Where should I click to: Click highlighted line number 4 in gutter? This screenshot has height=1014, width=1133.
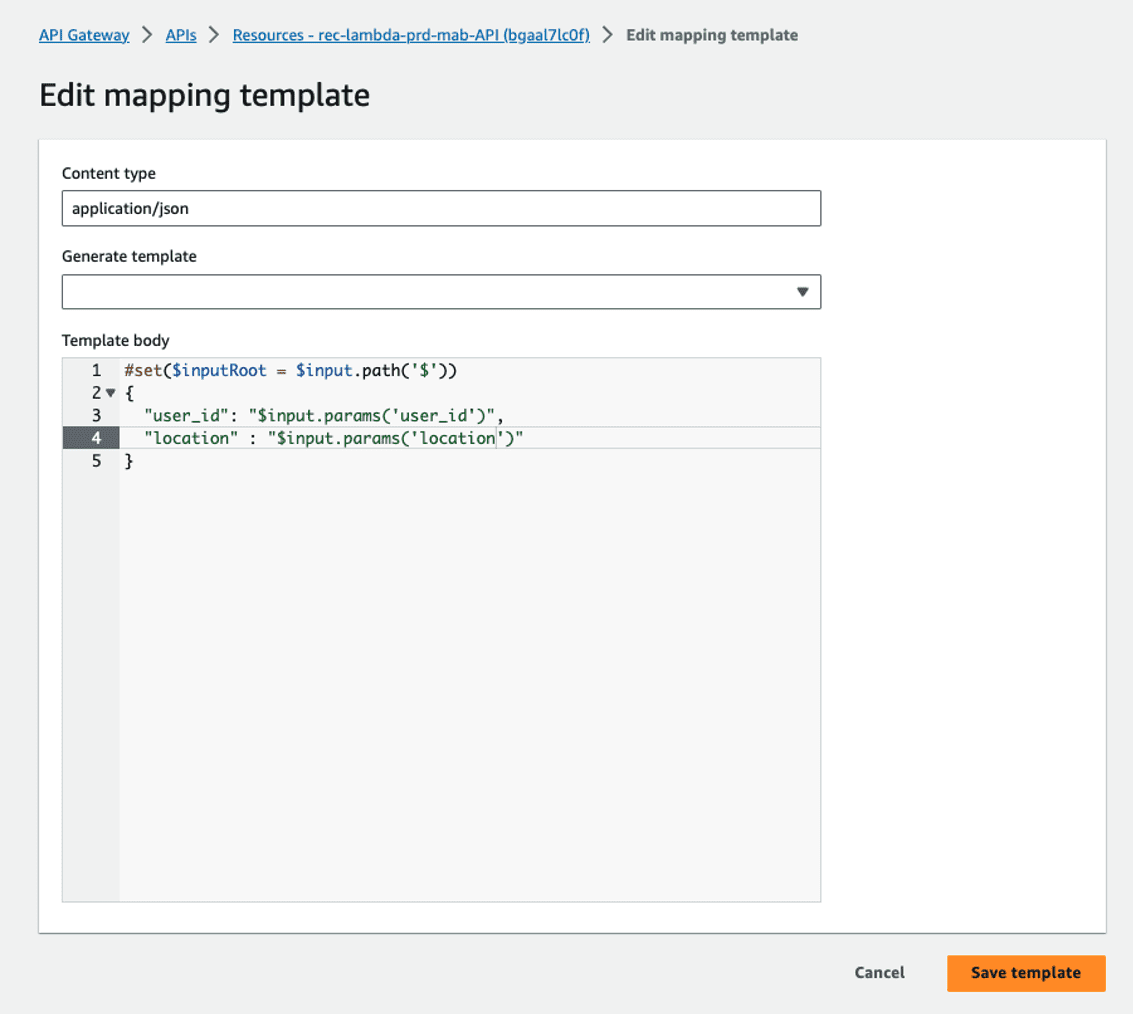point(96,439)
